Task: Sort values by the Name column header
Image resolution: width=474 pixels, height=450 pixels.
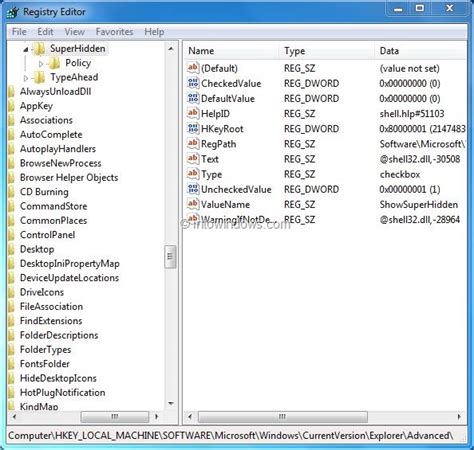Action: [x=231, y=51]
